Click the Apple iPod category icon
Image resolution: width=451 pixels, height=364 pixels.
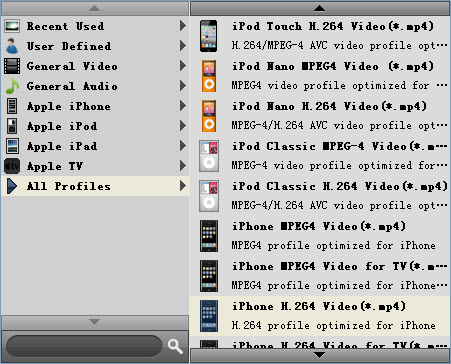pyautogui.click(x=12, y=126)
